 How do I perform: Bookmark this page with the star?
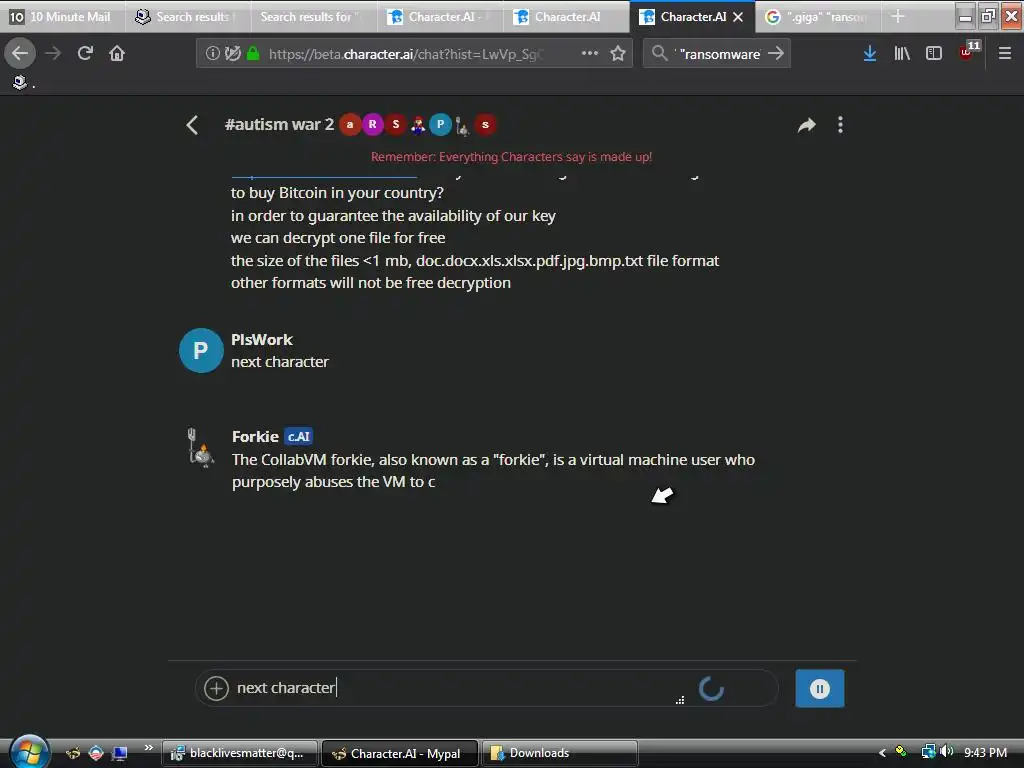pyautogui.click(x=618, y=54)
